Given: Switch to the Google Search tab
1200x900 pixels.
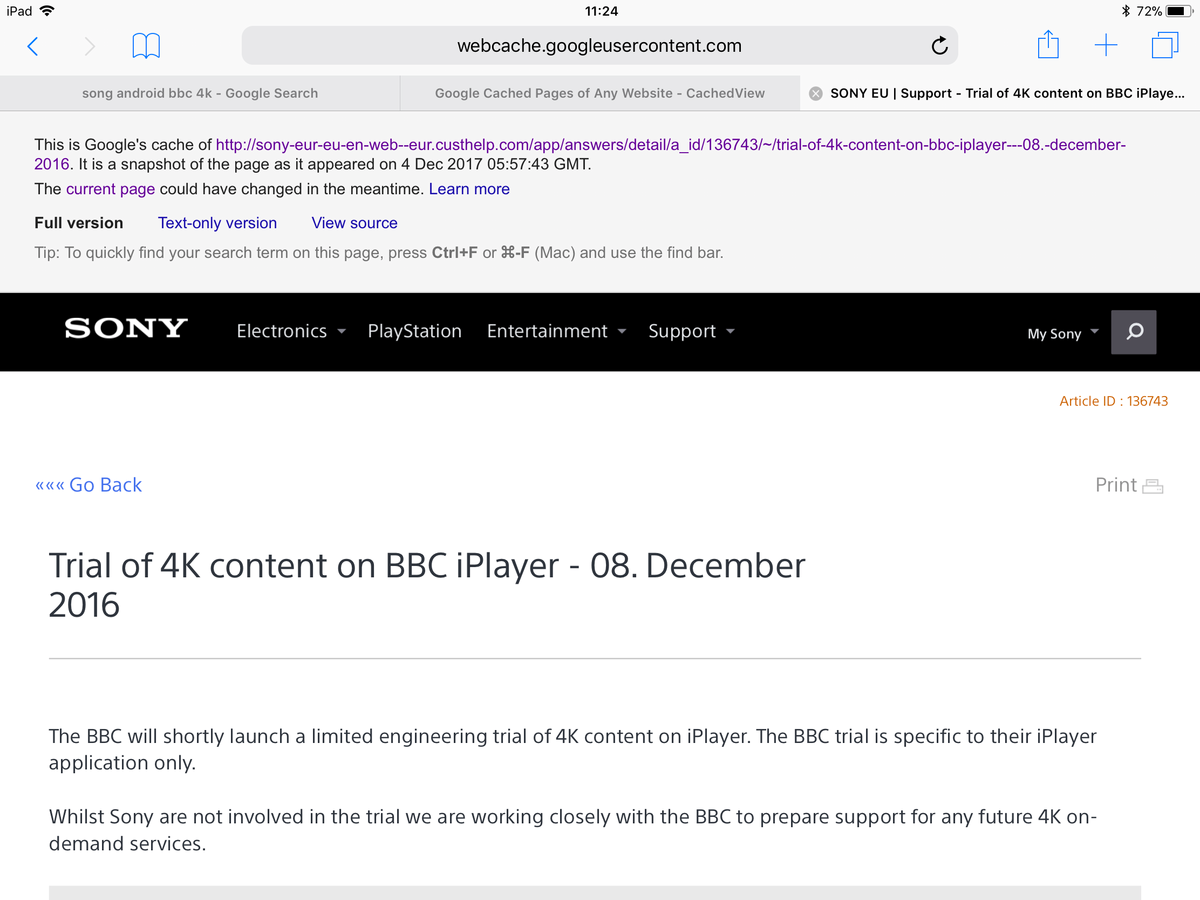Looking at the screenshot, I should pos(200,93).
